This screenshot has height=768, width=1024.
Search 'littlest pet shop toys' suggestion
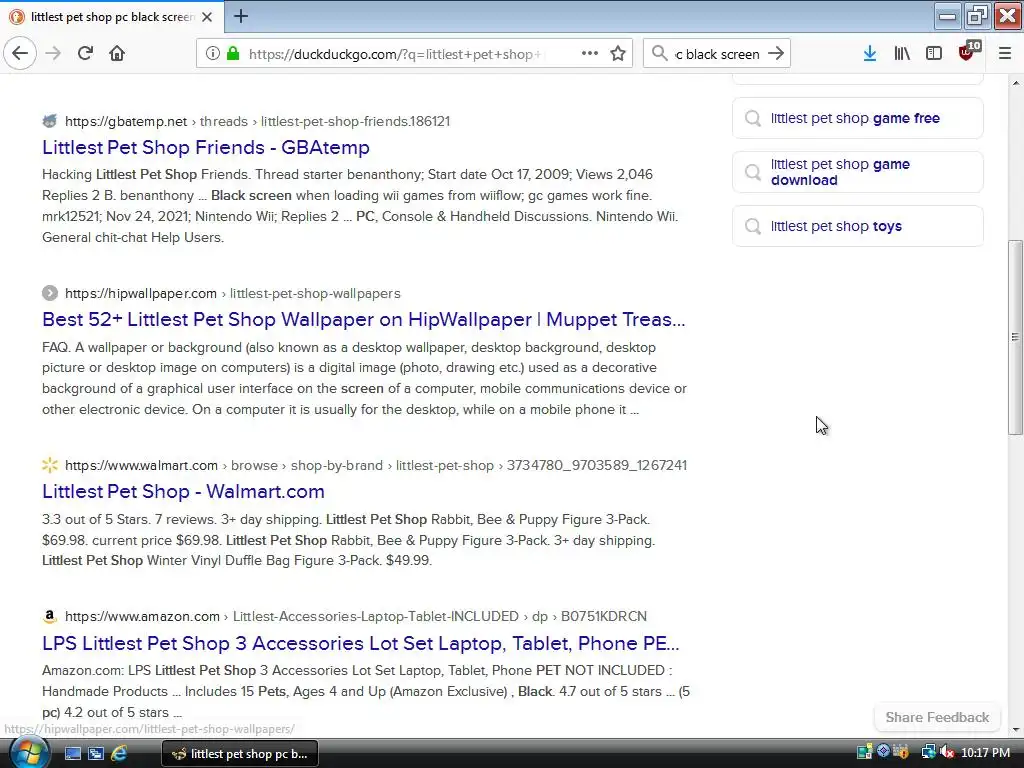pos(857,226)
